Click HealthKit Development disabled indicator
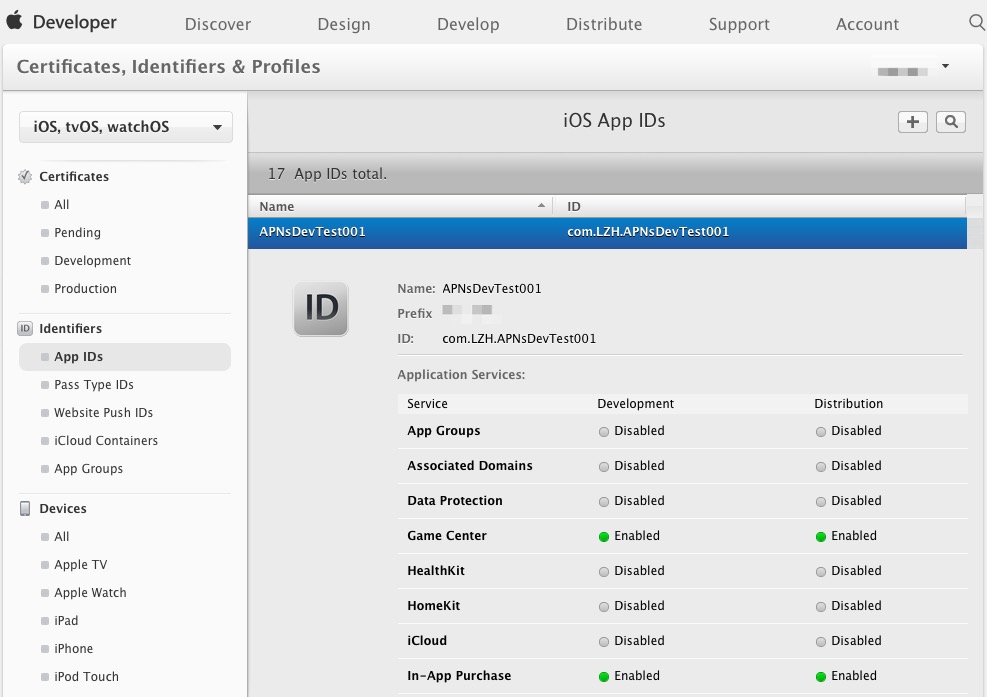The image size is (987, 697). (604, 572)
